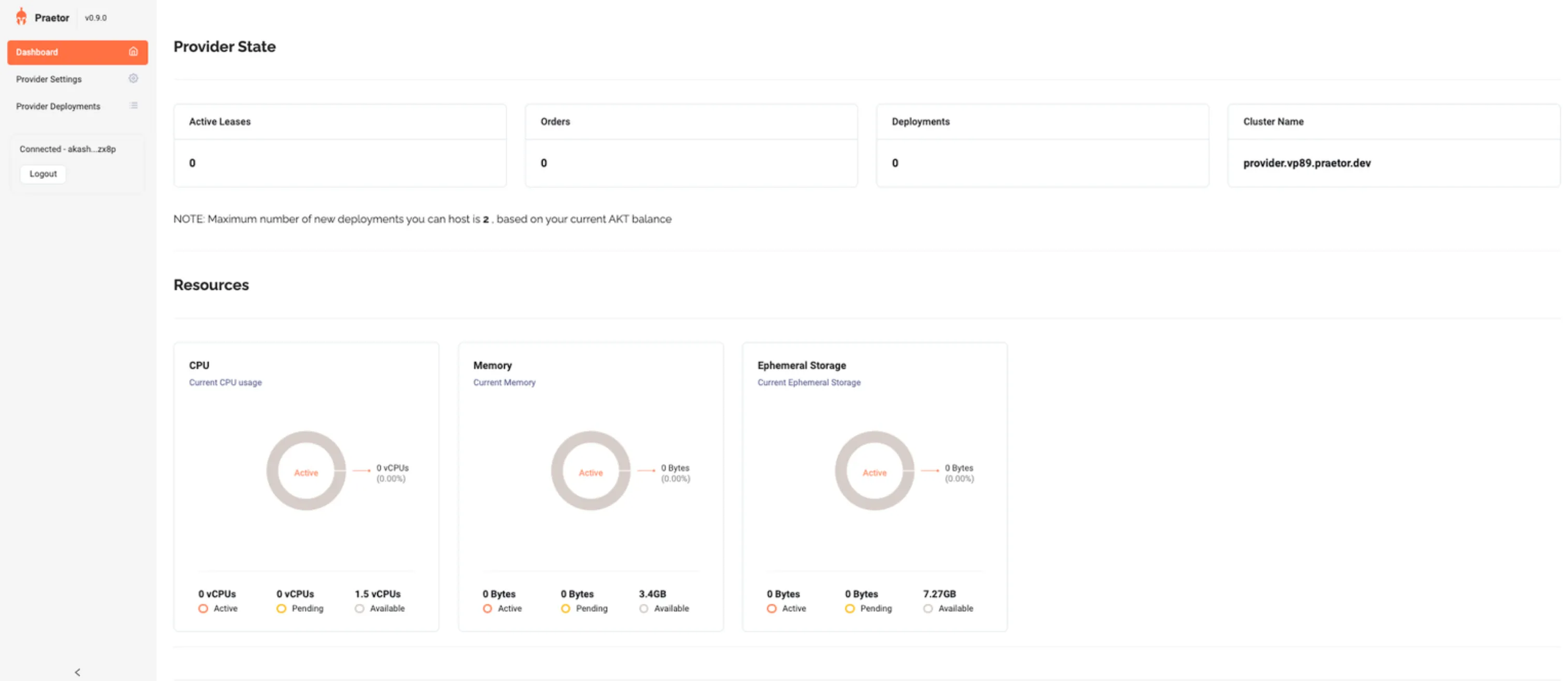Toggle the Ephemeral Storage Available legend marker
The image size is (1568, 681).
tap(928, 608)
